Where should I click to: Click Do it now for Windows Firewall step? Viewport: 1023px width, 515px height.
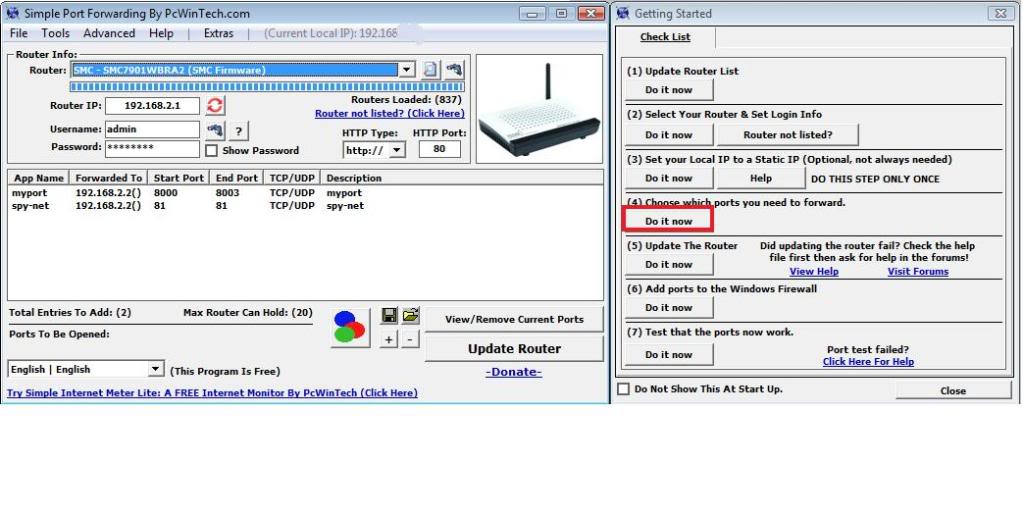(669, 307)
